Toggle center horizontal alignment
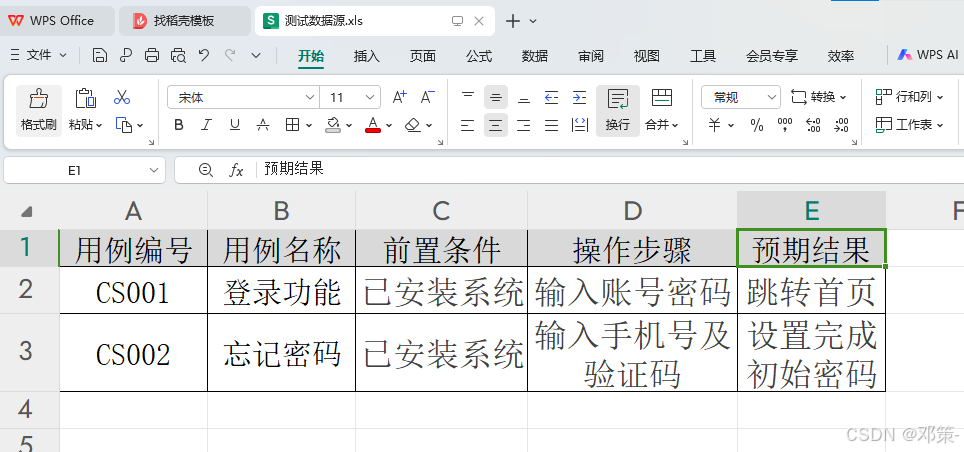Image resolution: width=964 pixels, height=452 pixels. pos(496,125)
